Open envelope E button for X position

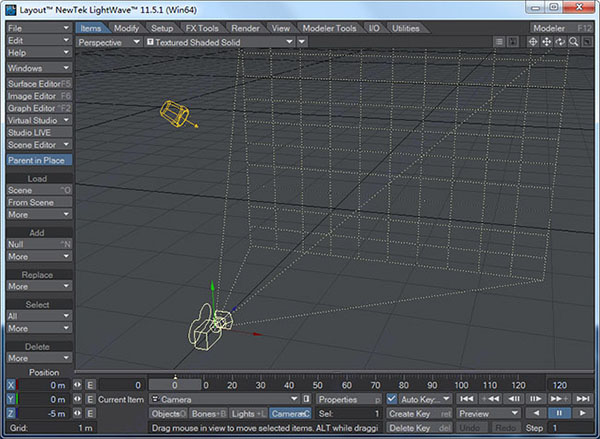90,385
